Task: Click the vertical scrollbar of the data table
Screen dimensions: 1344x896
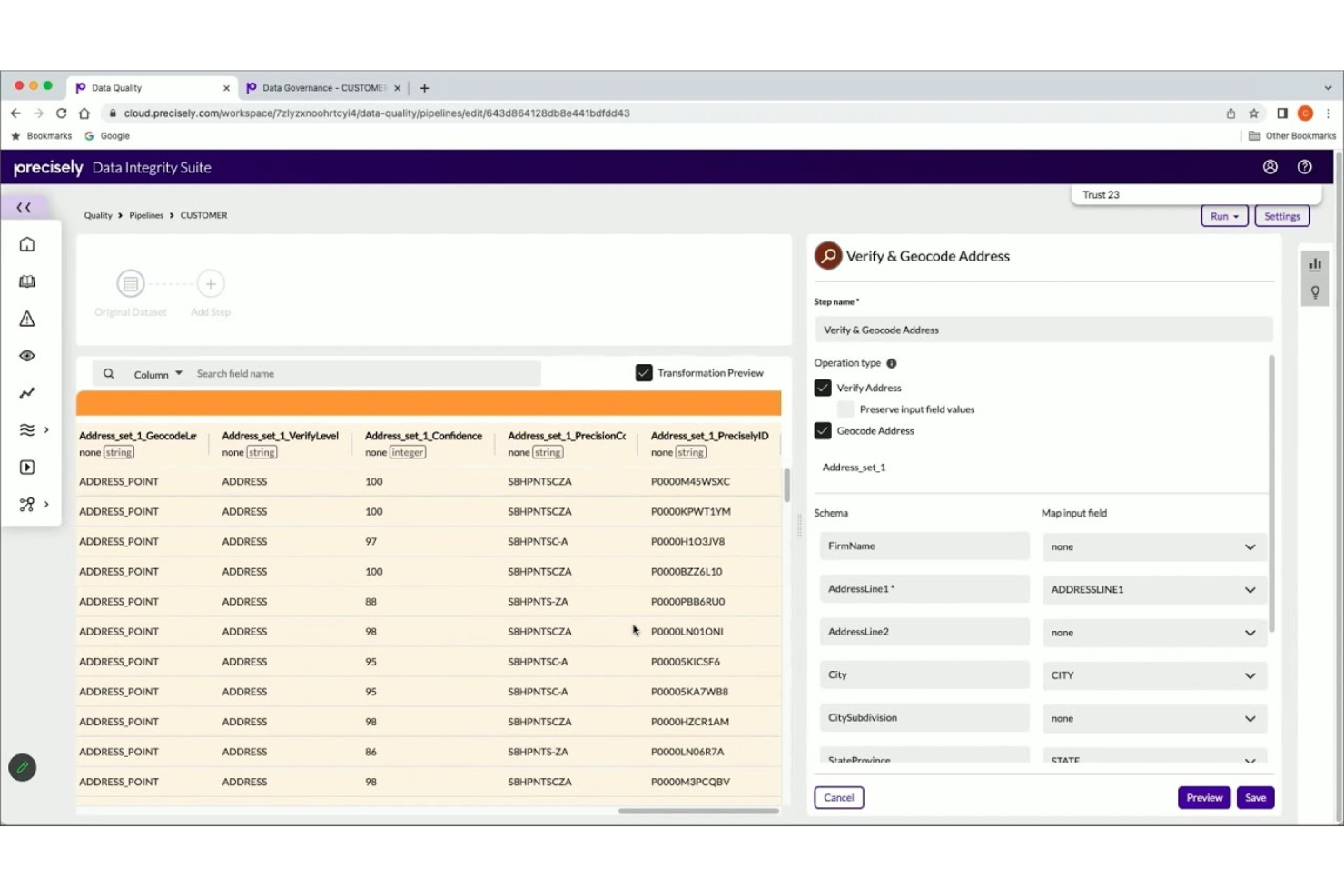Action: [x=786, y=485]
